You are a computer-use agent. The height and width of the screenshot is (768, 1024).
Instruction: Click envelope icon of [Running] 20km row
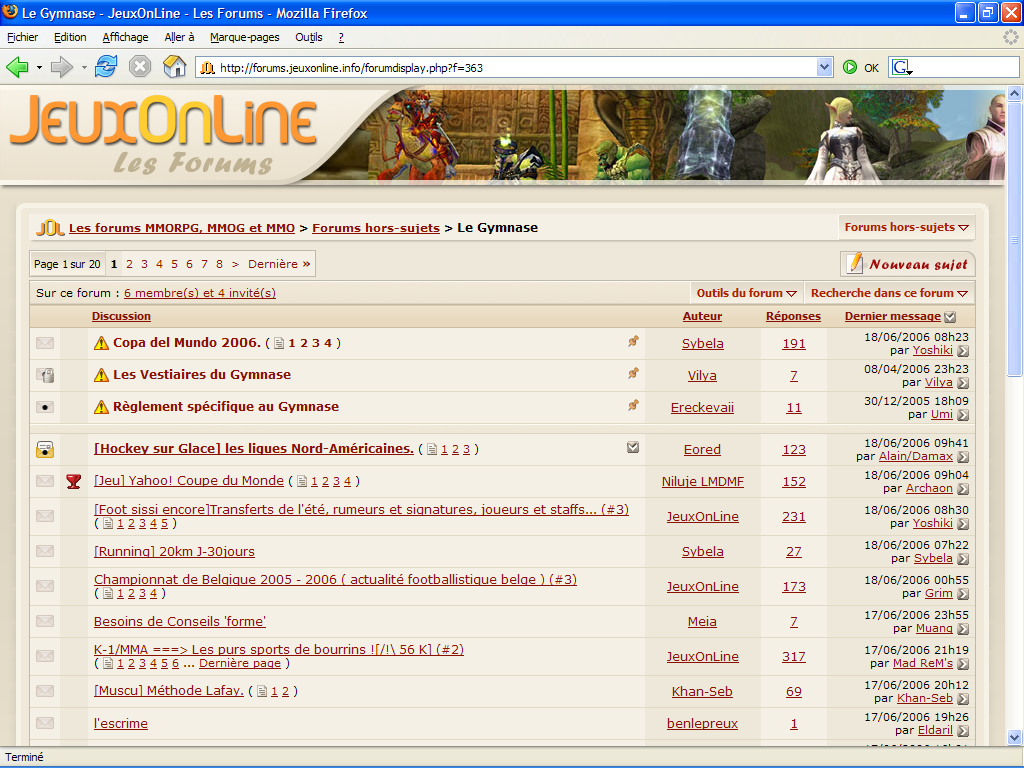45,551
